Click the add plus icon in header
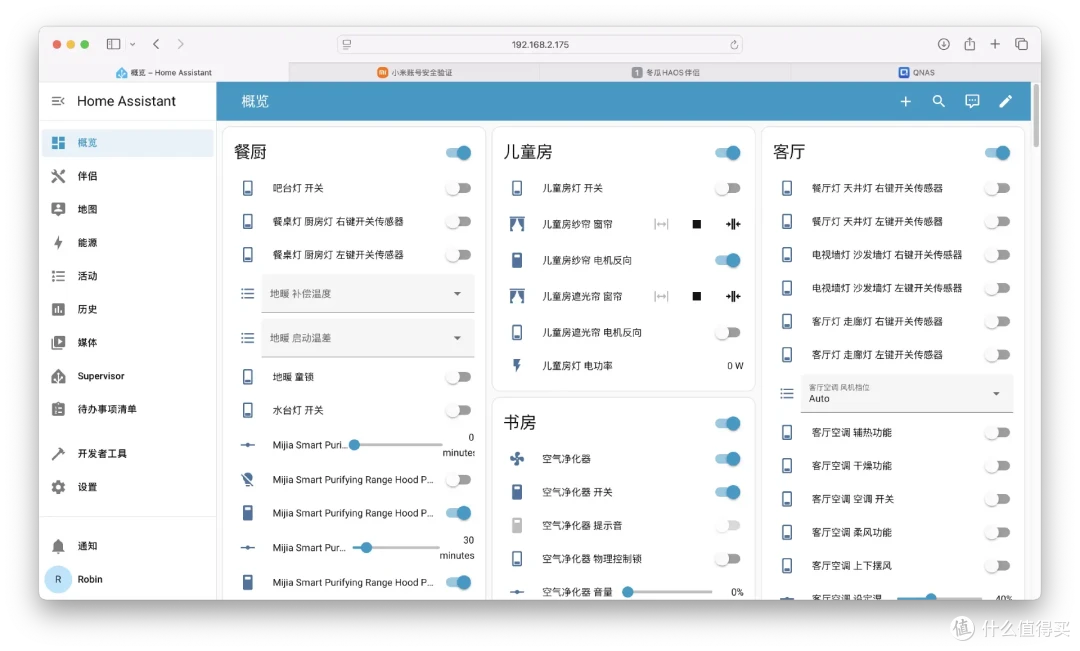This screenshot has width=1080, height=651. click(x=905, y=101)
